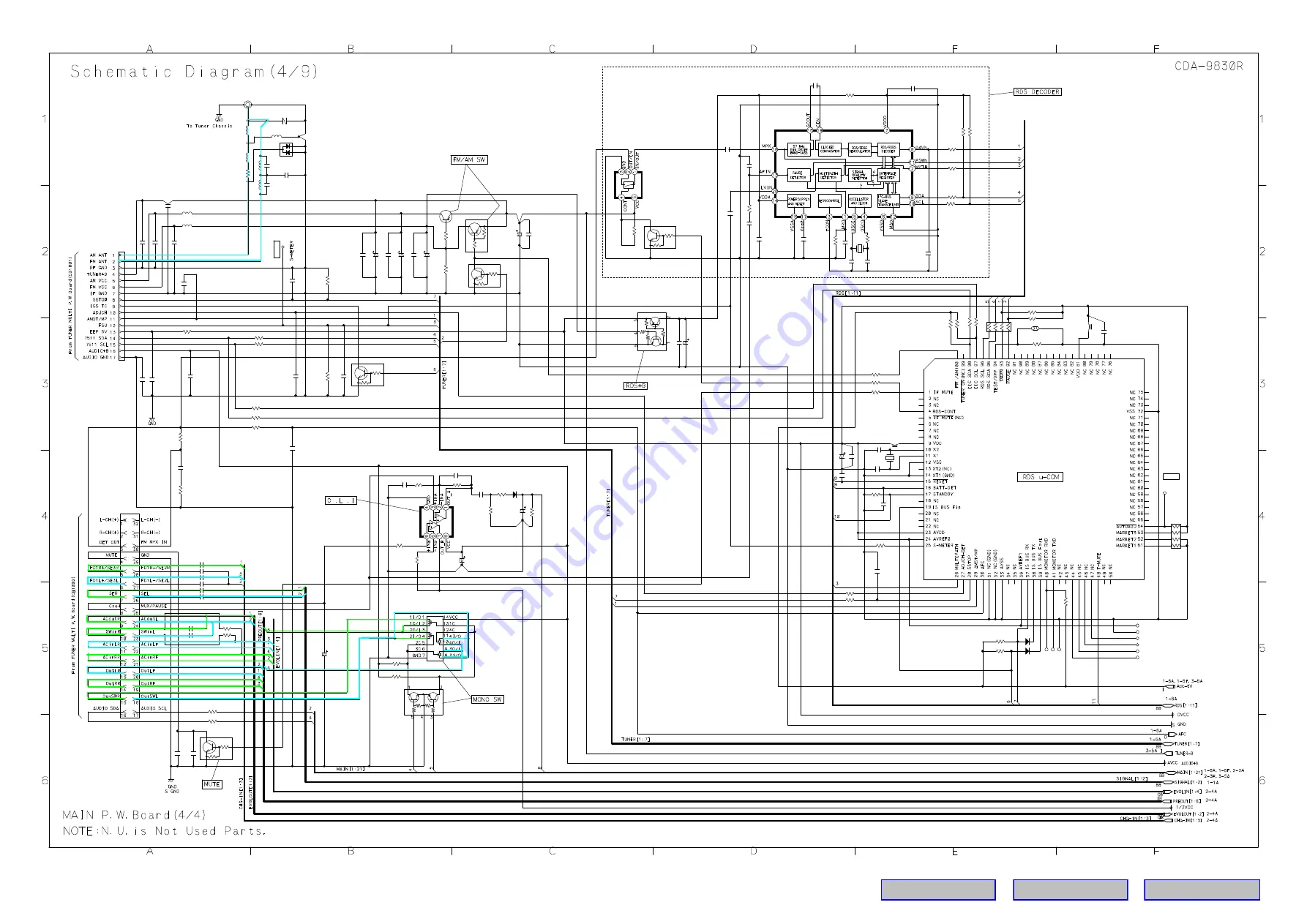Click the 'MAIN[1-21]' port label at right edge

1188,773
